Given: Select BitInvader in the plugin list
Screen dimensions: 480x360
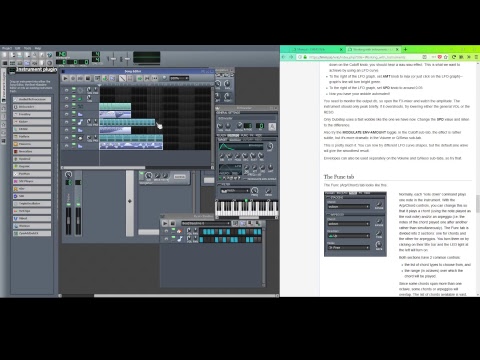Looking at the screenshot, I should coord(32,107).
